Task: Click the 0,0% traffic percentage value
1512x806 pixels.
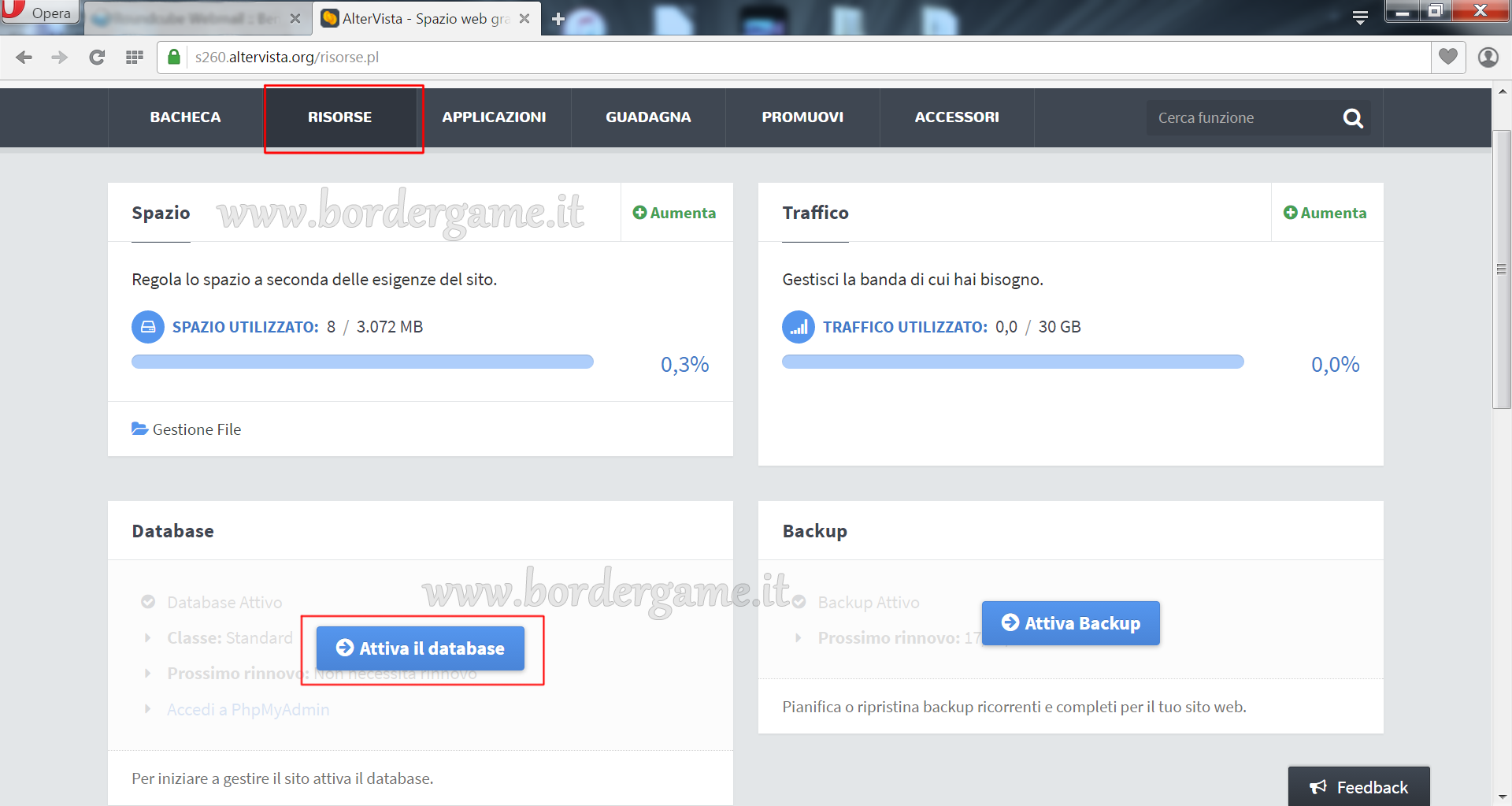Action: point(1335,364)
